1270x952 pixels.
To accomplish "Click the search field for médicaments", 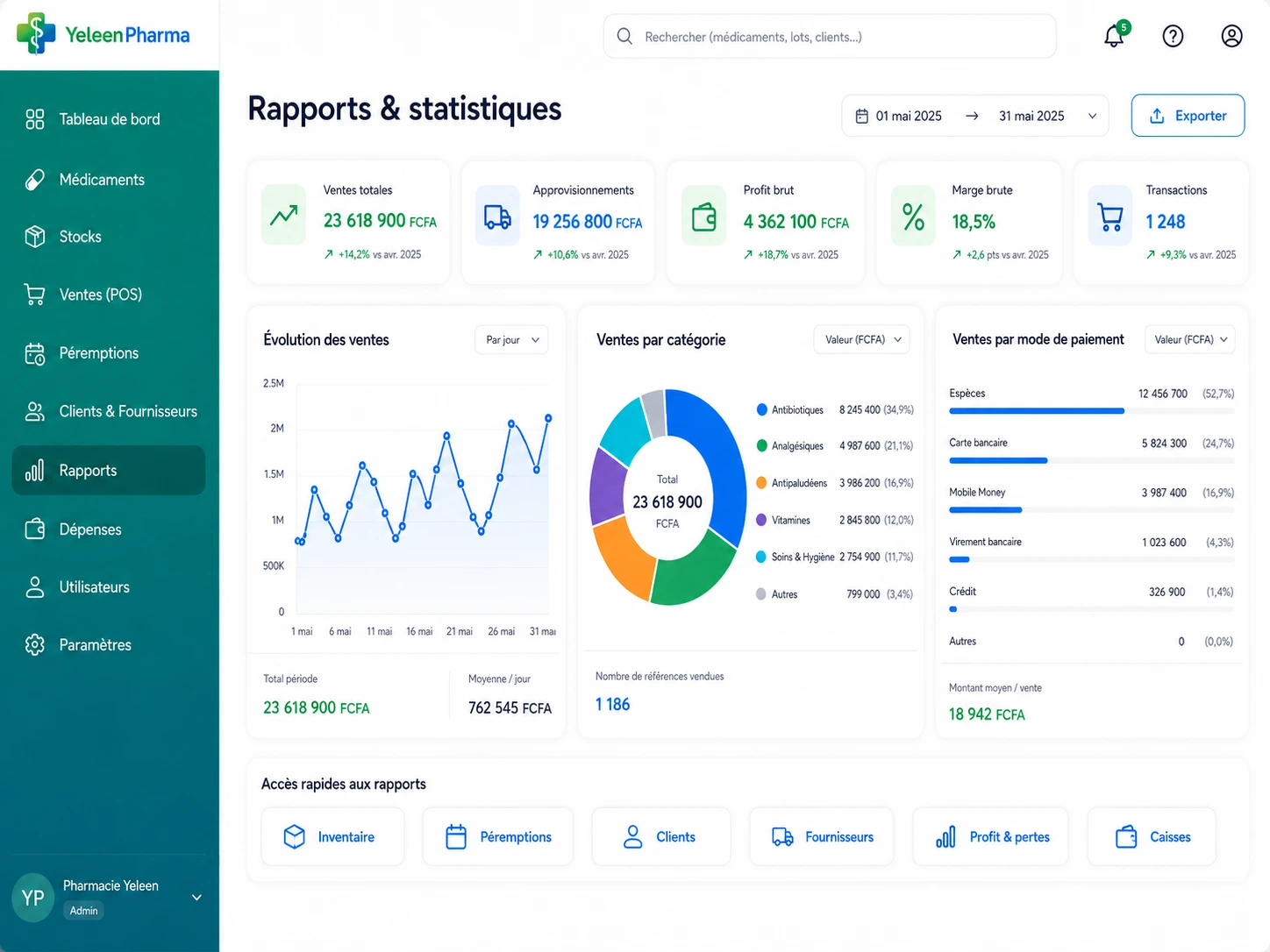I will (830, 36).
